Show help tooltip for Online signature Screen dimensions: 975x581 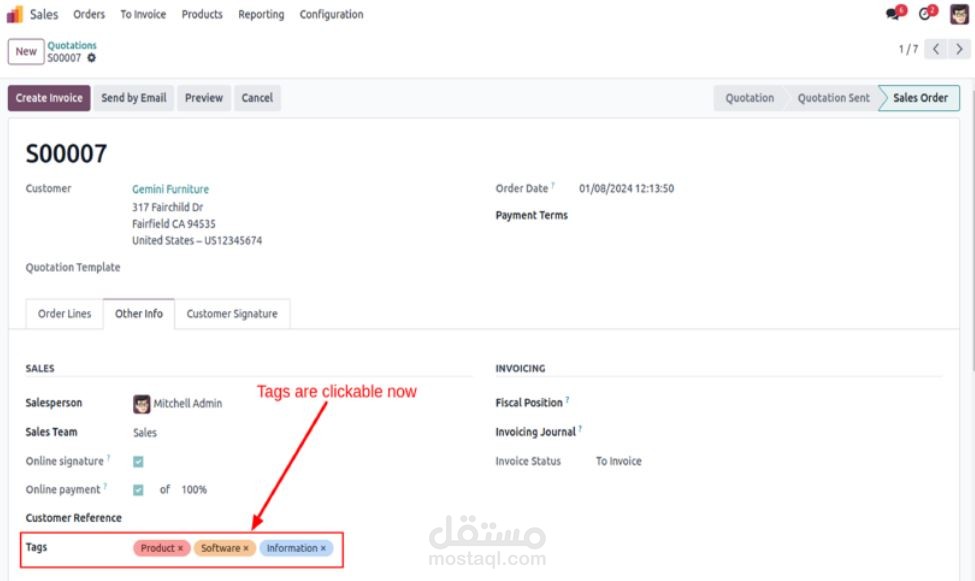click(108, 458)
